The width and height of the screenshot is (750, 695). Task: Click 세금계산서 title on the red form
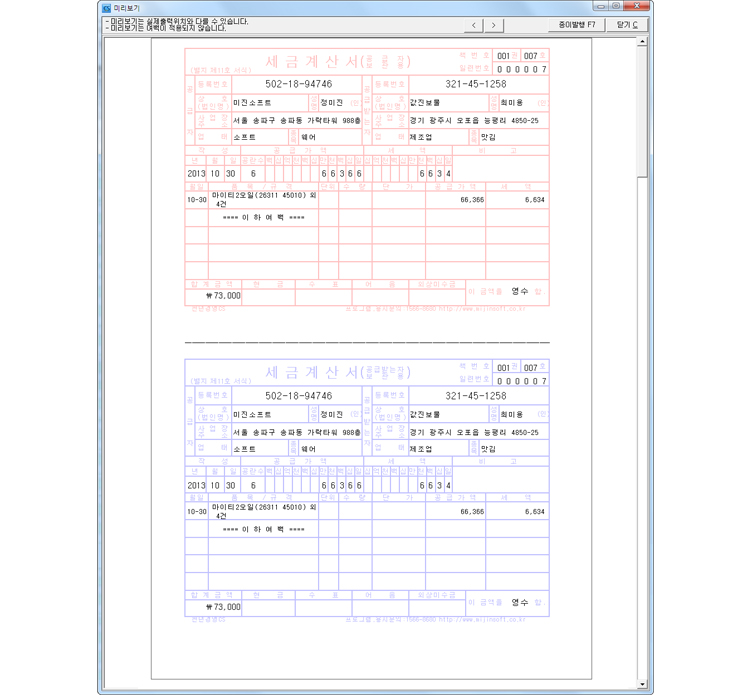point(312,62)
